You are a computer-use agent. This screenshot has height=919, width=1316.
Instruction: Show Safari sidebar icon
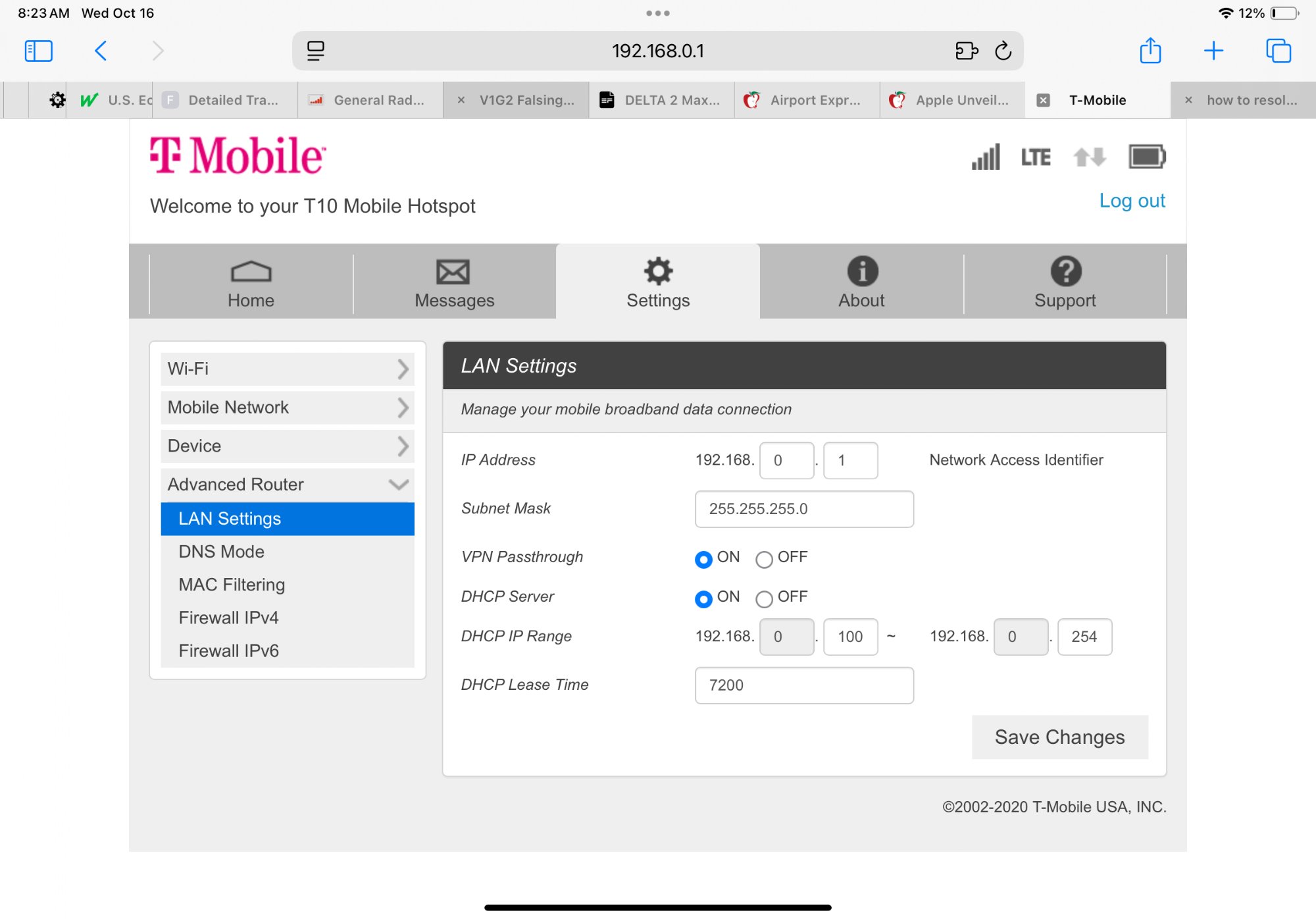38,51
